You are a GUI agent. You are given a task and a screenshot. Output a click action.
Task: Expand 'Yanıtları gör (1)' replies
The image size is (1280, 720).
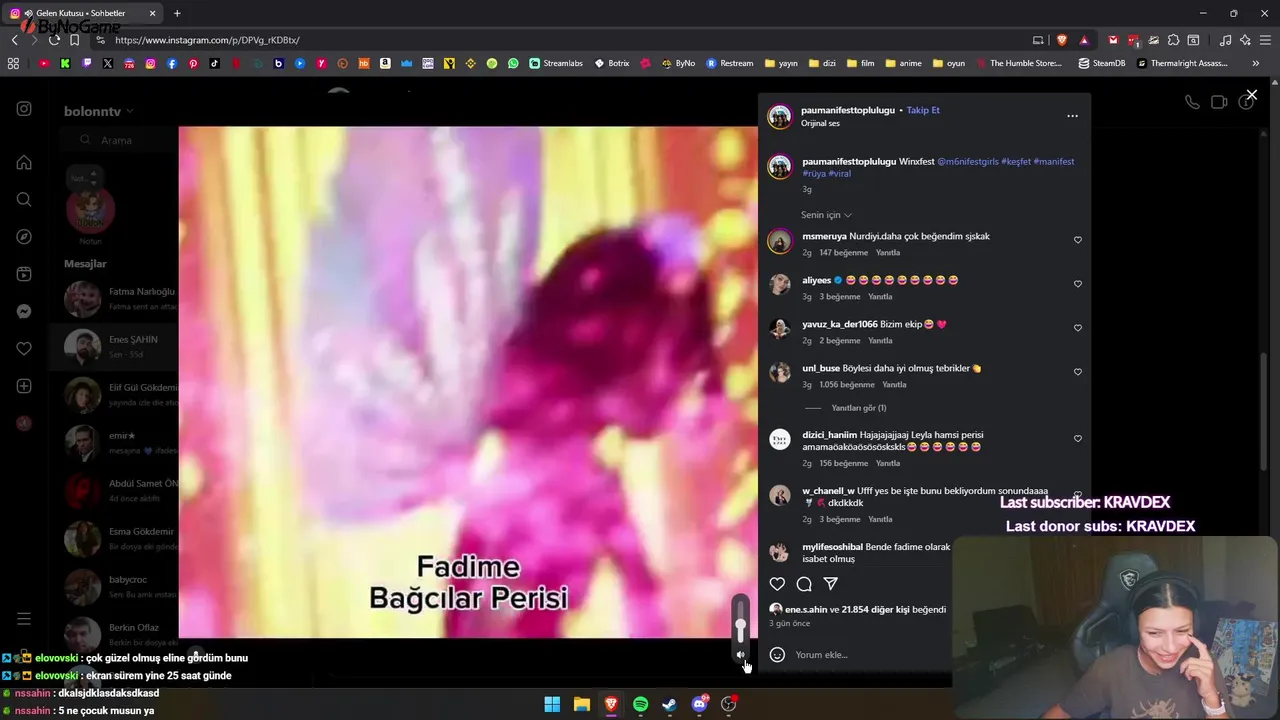point(859,408)
